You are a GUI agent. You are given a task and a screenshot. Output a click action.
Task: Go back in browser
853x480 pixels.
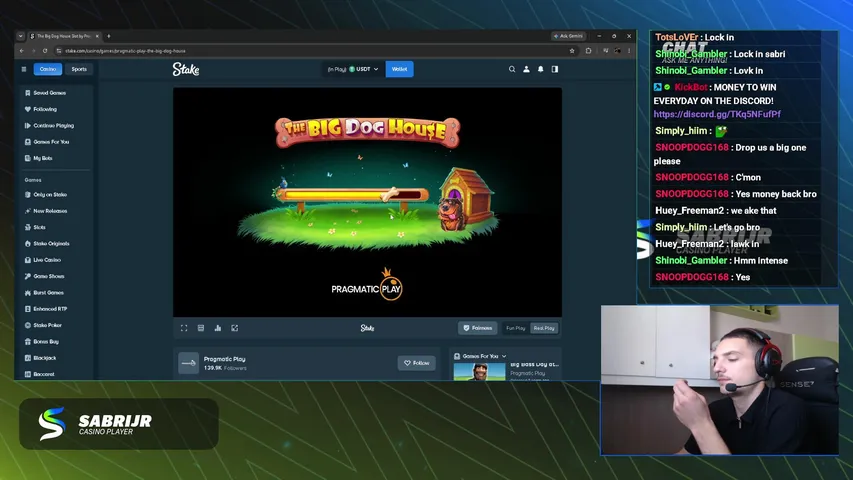coord(22,51)
